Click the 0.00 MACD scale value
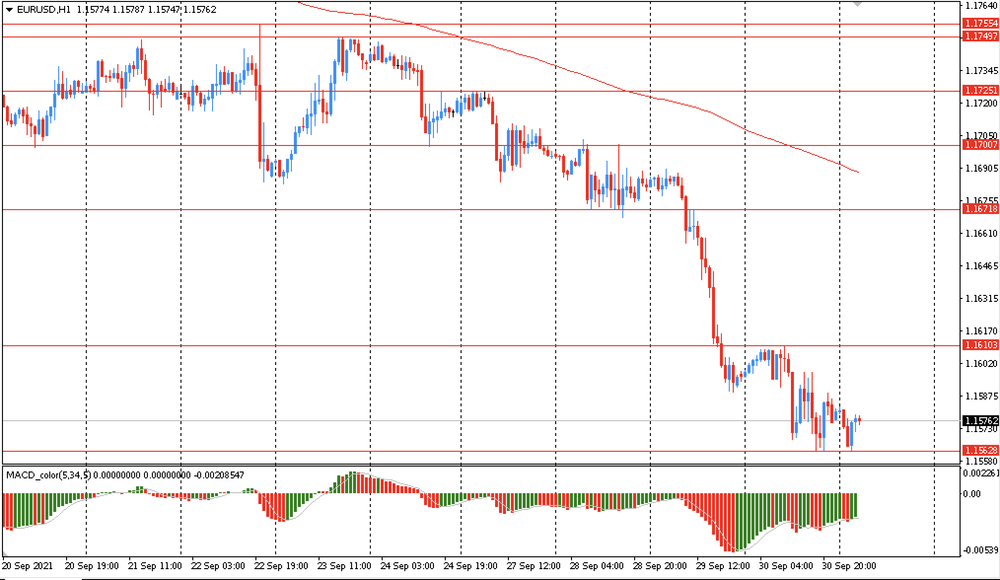 click(x=973, y=494)
